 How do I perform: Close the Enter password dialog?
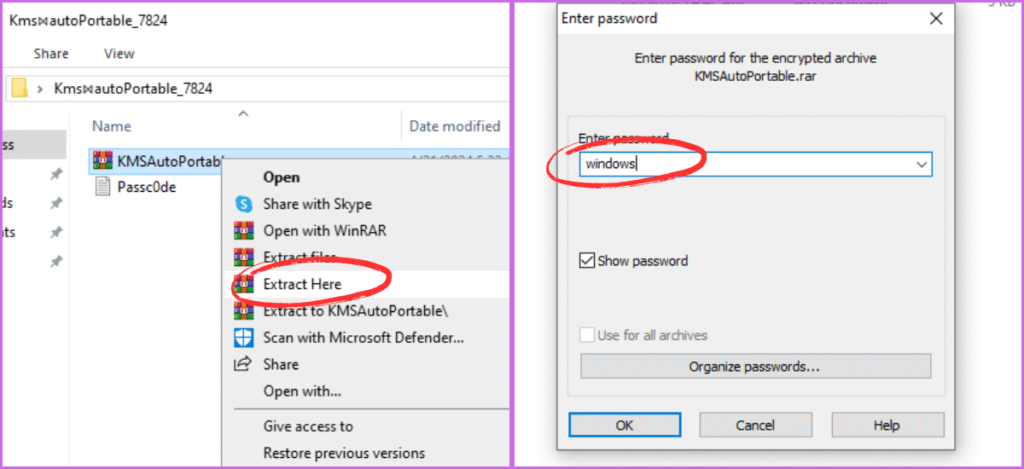pos(936,18)
